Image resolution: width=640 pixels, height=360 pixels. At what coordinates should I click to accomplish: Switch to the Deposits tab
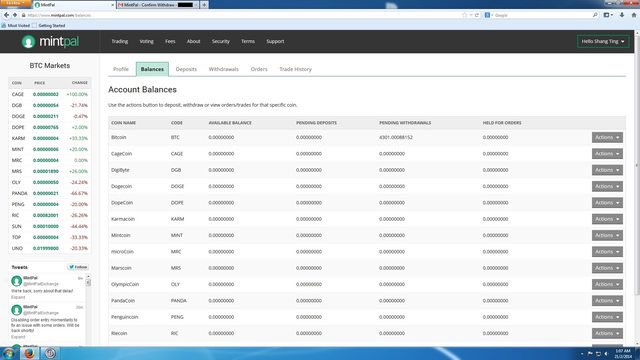click(186, 69)
